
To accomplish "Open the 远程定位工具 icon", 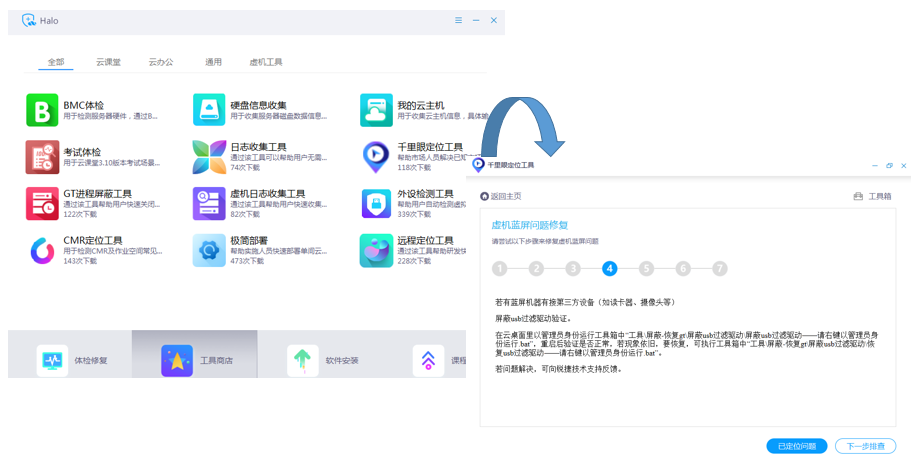I will click(x=376, y=250).
